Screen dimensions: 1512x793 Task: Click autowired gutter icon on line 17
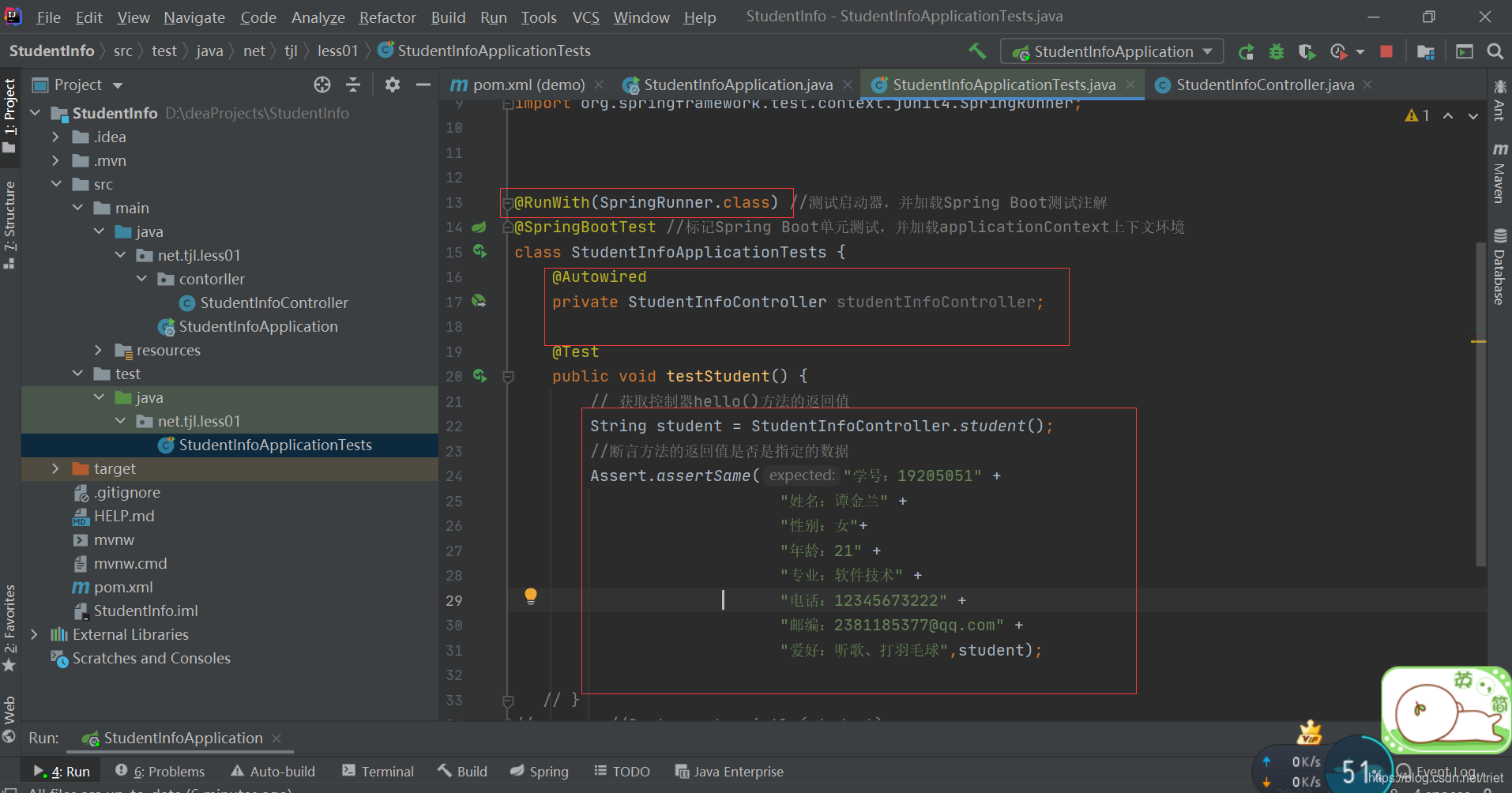(479, 301)
